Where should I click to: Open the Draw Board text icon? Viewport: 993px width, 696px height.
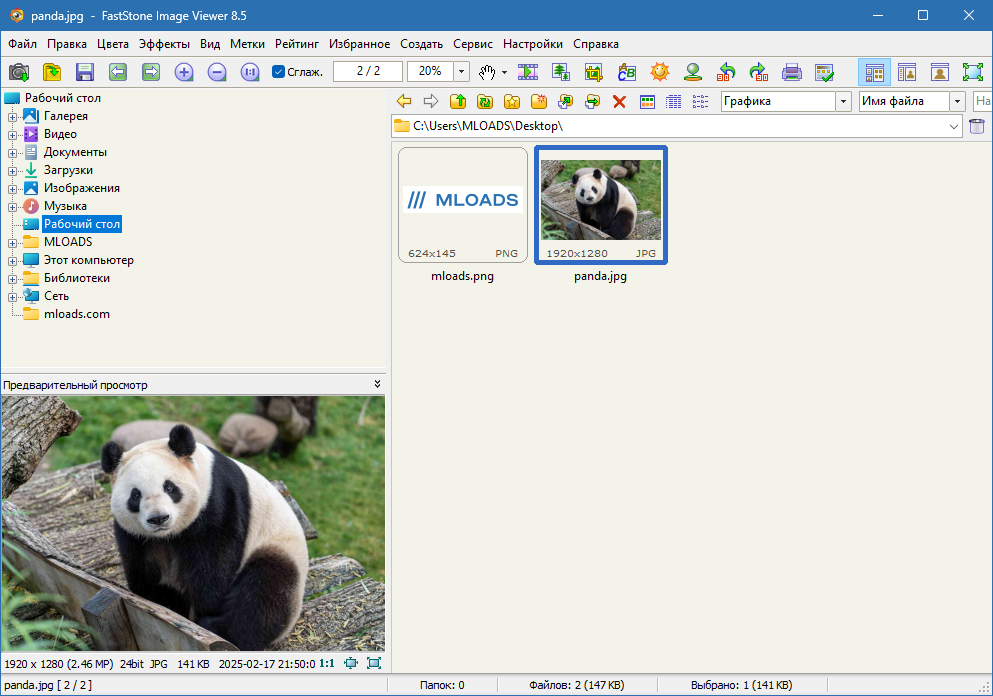pyautogui.click(x=626, y=72)
